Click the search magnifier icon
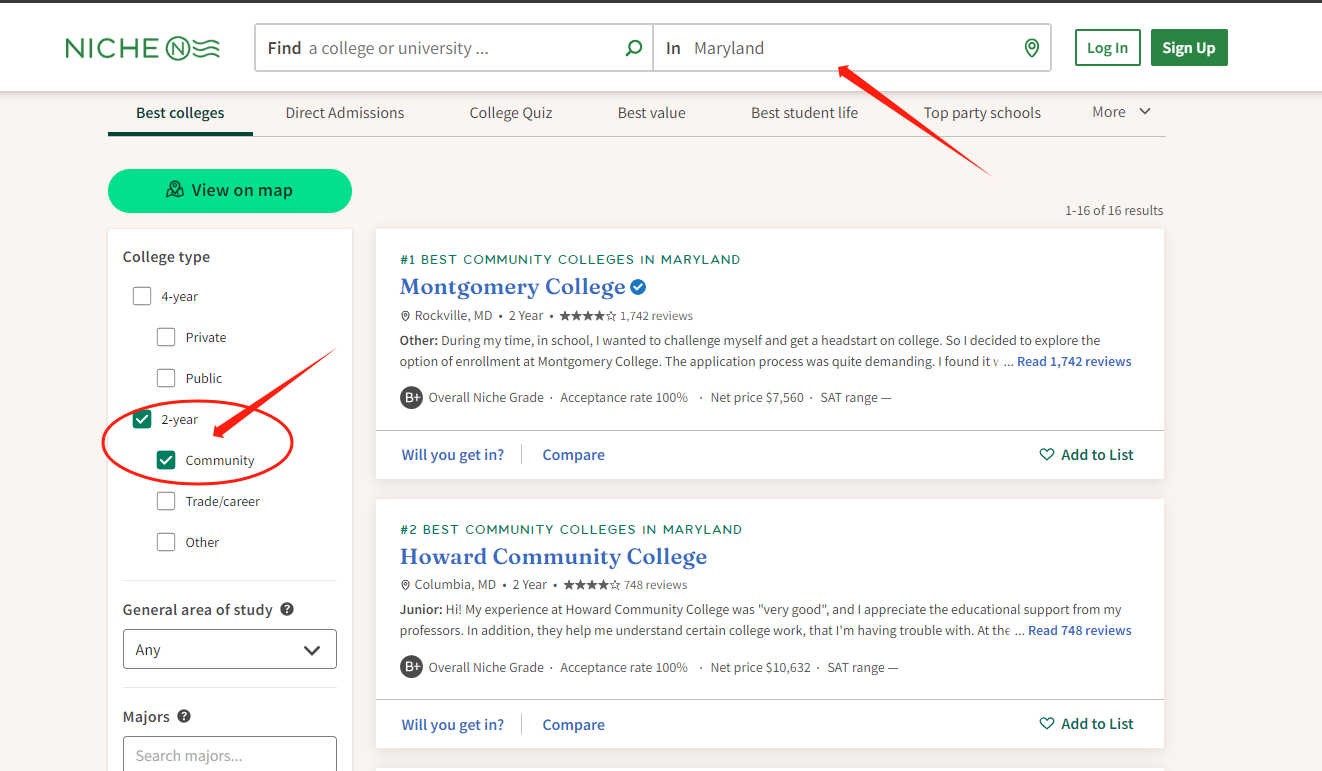The height and width of the screenshot is (771, 1322). click(633, 48)
